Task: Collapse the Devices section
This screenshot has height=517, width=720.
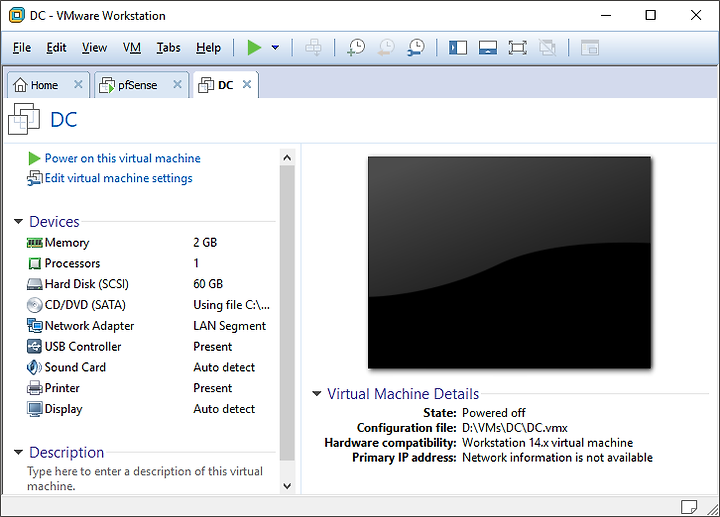Action: coord(18,221)
